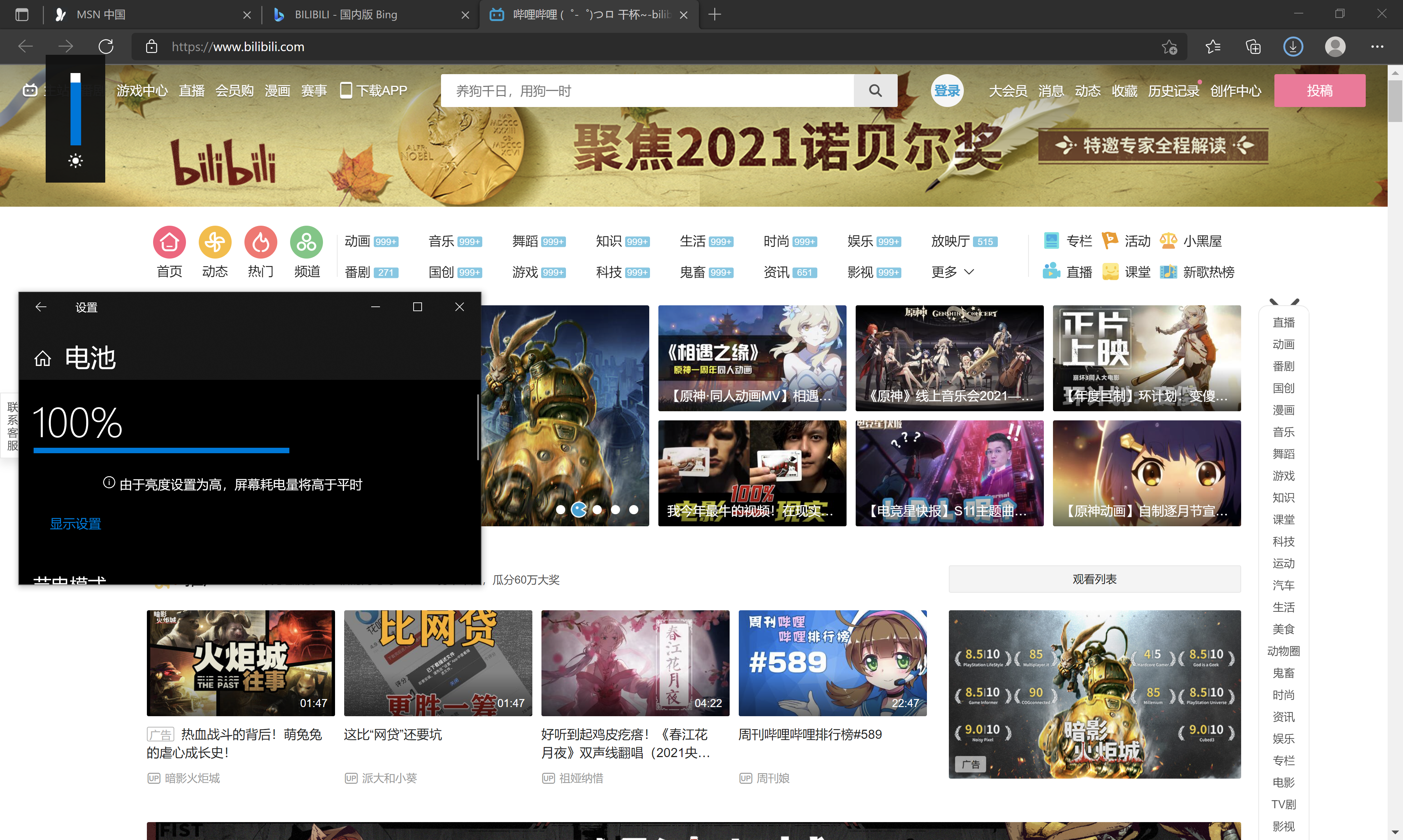Open the Edge profile avatar icon
Image resolution: width=1403 pixels, height=840 pixels.
pos(1335,46)
